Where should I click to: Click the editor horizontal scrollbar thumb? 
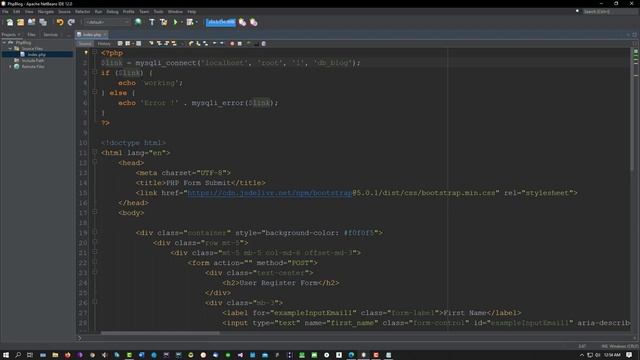(x=160, y=333)
